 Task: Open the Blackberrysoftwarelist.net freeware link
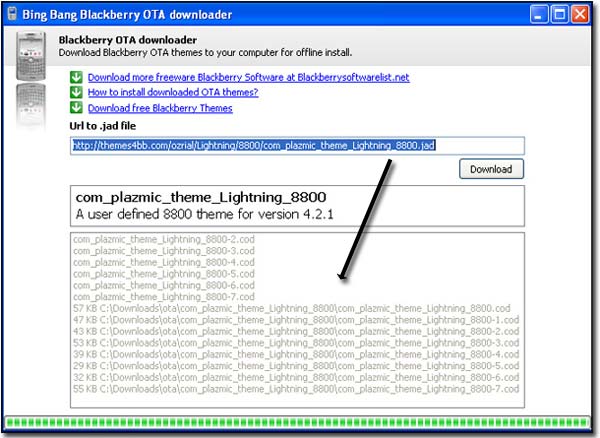click(248, 77)
